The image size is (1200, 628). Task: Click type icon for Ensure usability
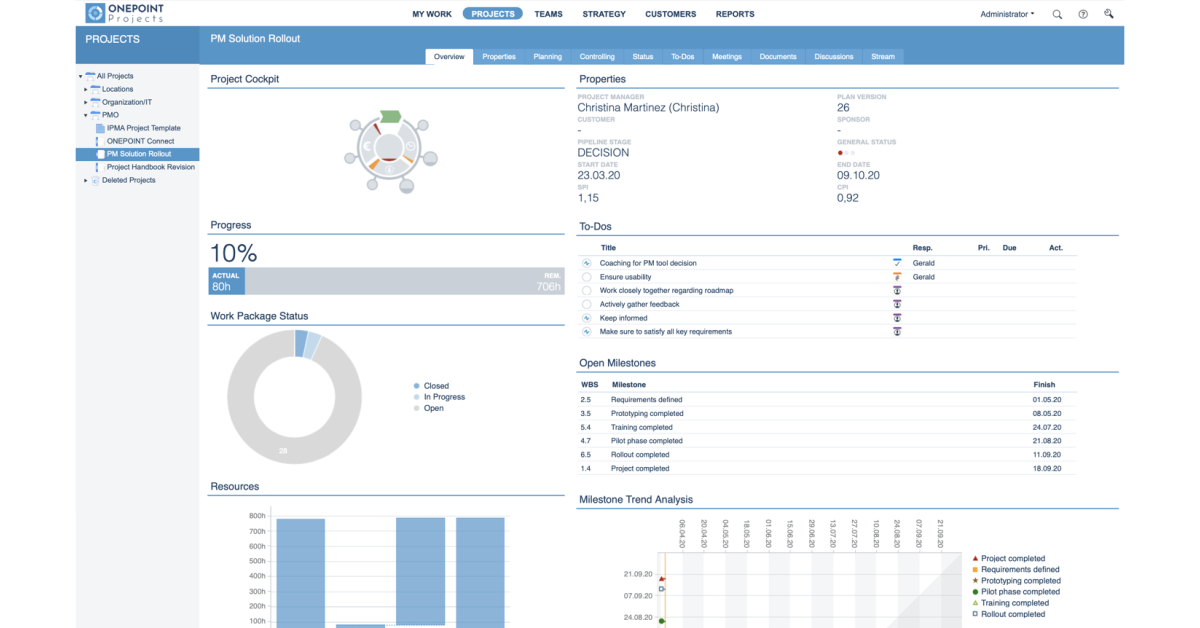point(897,277)
